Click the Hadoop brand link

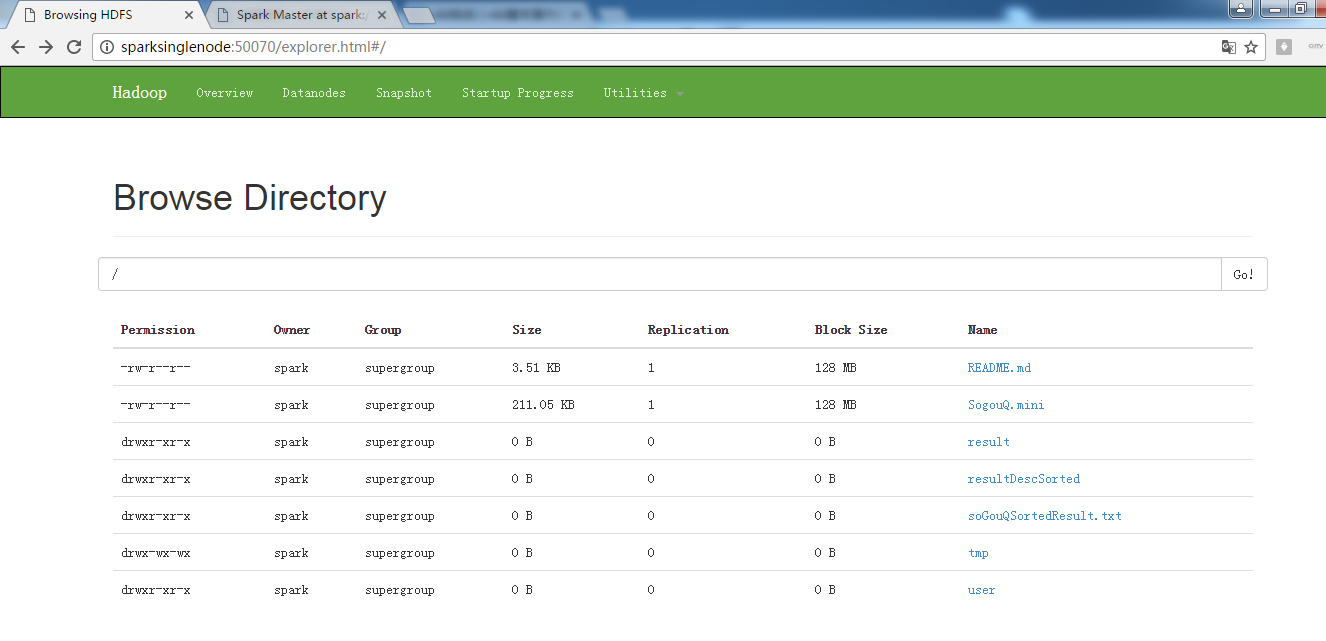coord(139,92)
